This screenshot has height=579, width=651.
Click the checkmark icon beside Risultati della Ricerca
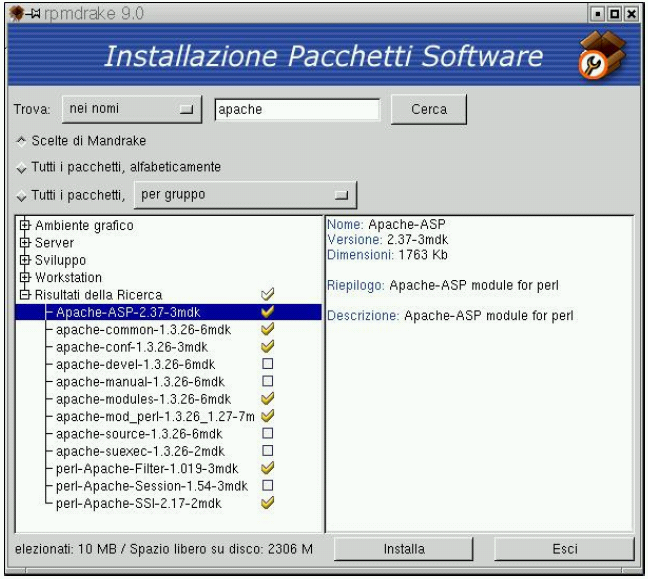pos(267,295)
